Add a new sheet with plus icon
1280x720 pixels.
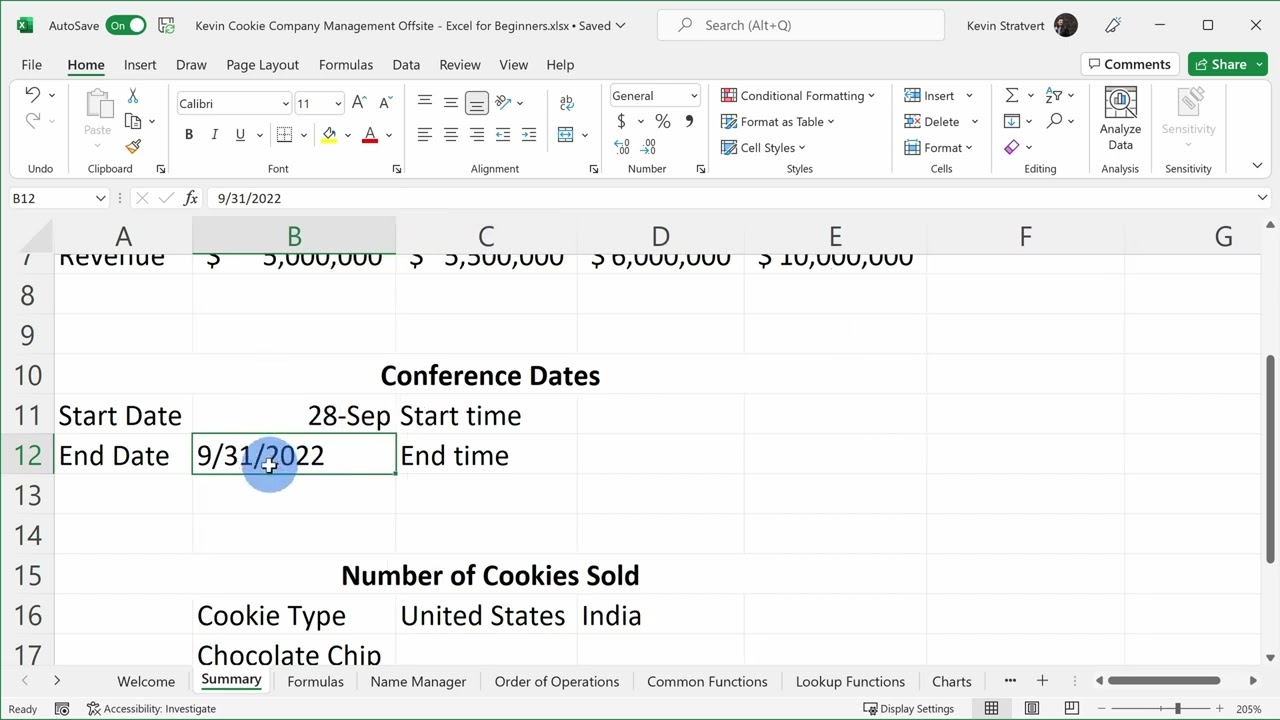(1042, 681)
